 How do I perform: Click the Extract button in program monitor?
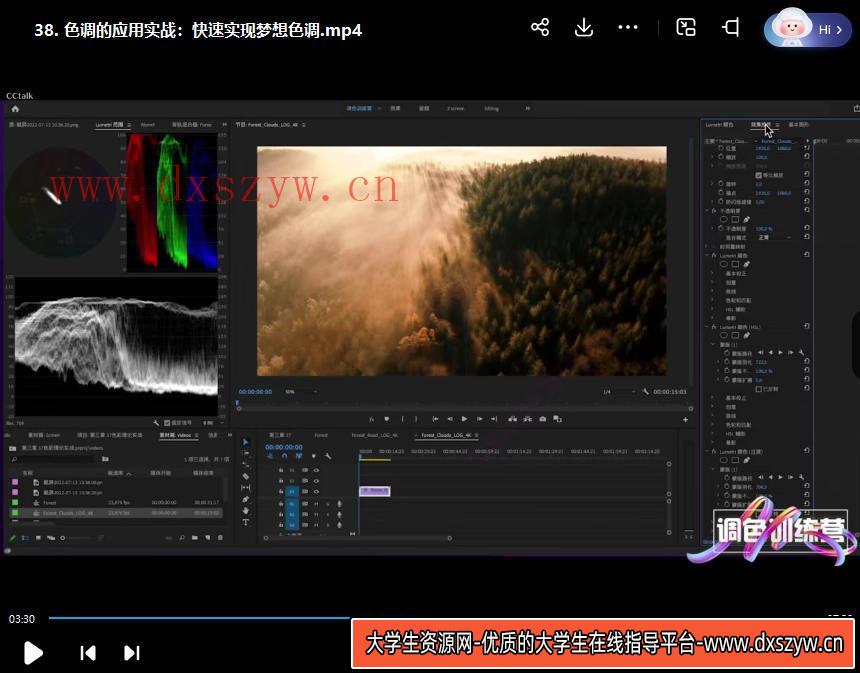(x=527, y=419)
